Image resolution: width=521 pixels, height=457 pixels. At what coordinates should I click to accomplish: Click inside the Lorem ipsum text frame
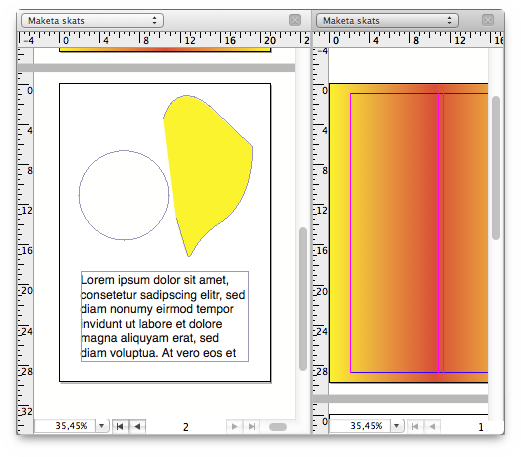165,316
